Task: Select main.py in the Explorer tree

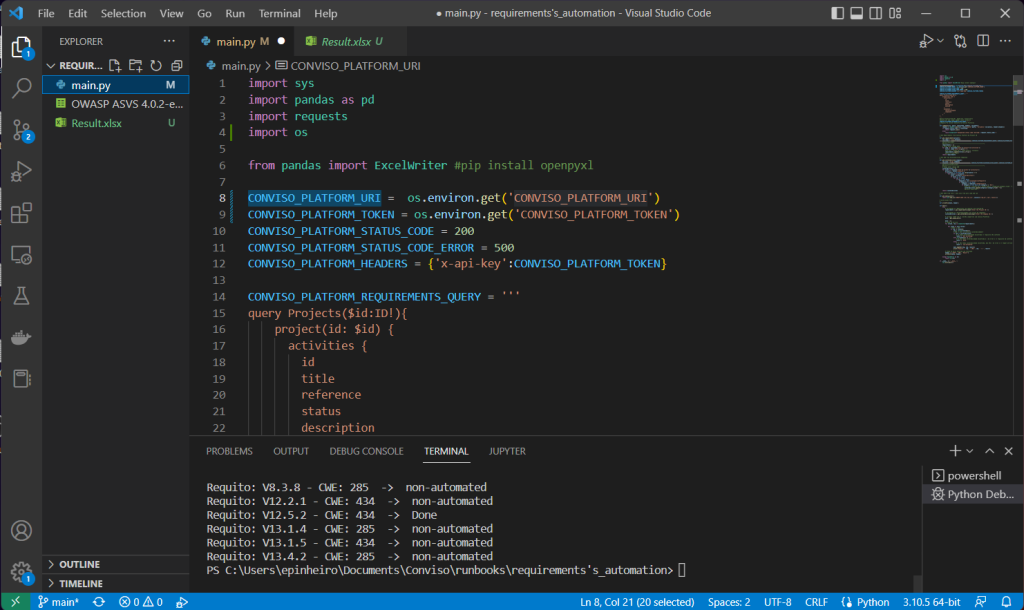Action: click(116, 85)
